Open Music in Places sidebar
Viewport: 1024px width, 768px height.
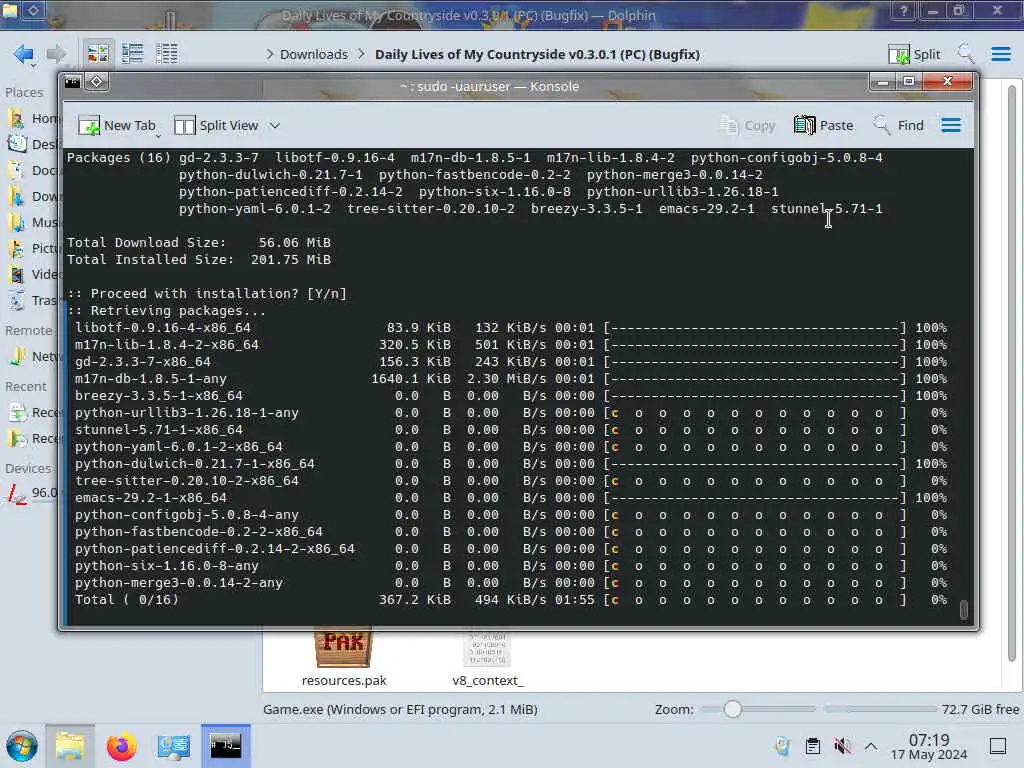pyautogui.click(x=33, y=223)
